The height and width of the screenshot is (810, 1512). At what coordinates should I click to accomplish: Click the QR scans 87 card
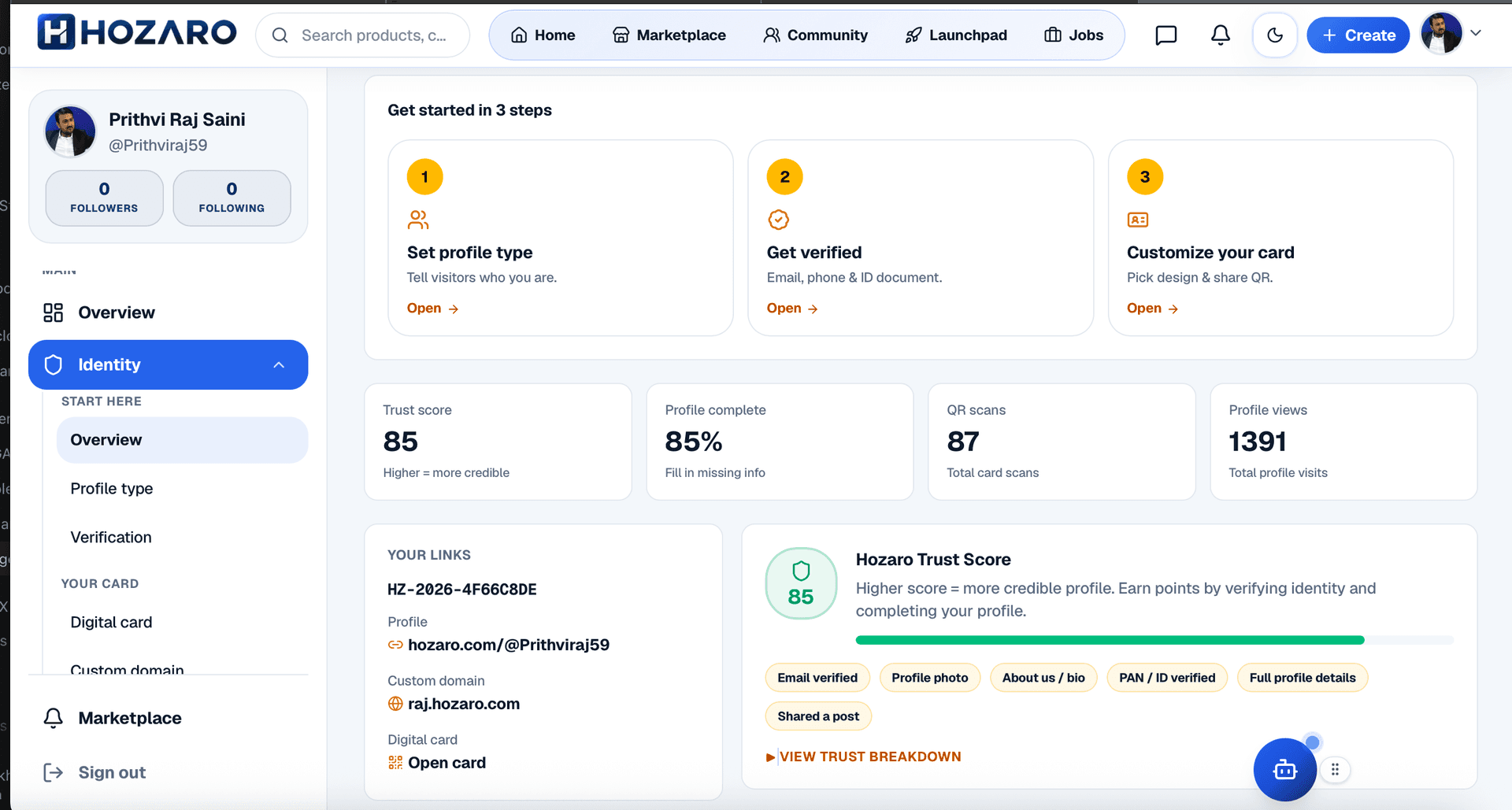(1062, 442)
